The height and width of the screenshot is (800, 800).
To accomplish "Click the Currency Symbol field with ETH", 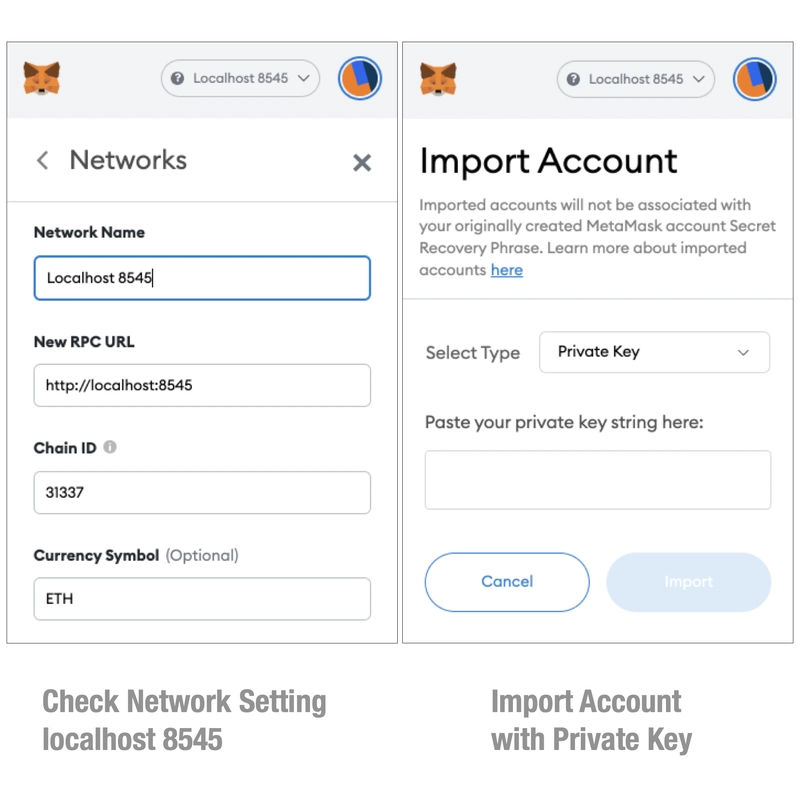I will (202, 598).
